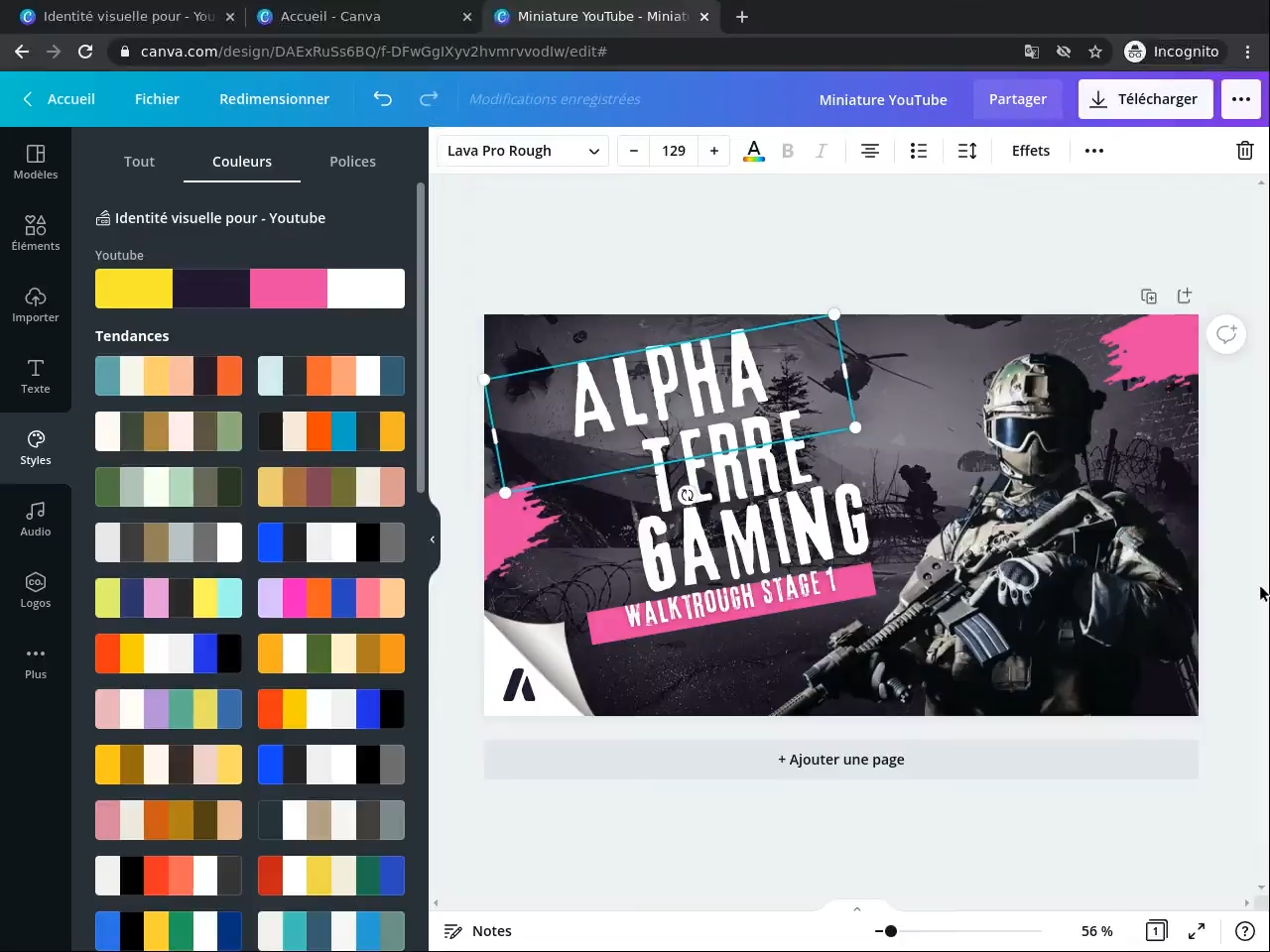Switch to the Polices tab
The height and width of the screenshot is (952, 1270).
(352, 162)
